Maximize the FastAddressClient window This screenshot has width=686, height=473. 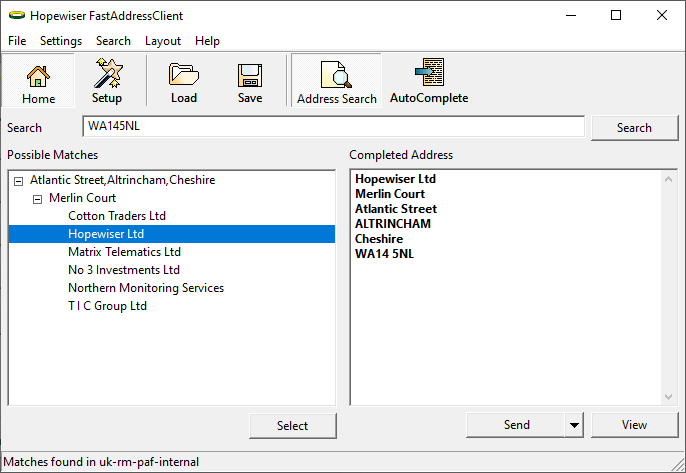pos(616,15)
